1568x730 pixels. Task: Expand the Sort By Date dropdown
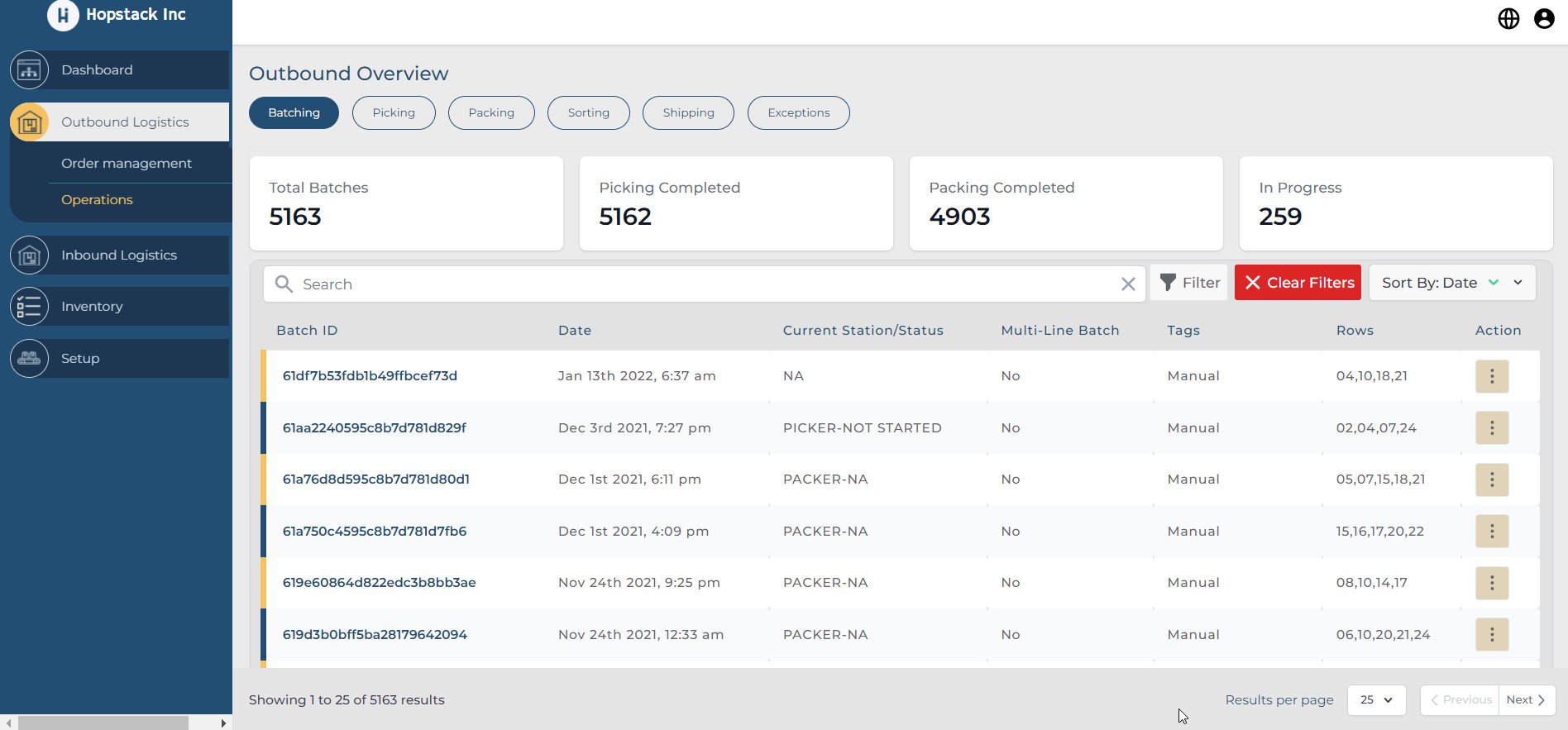1518,283
